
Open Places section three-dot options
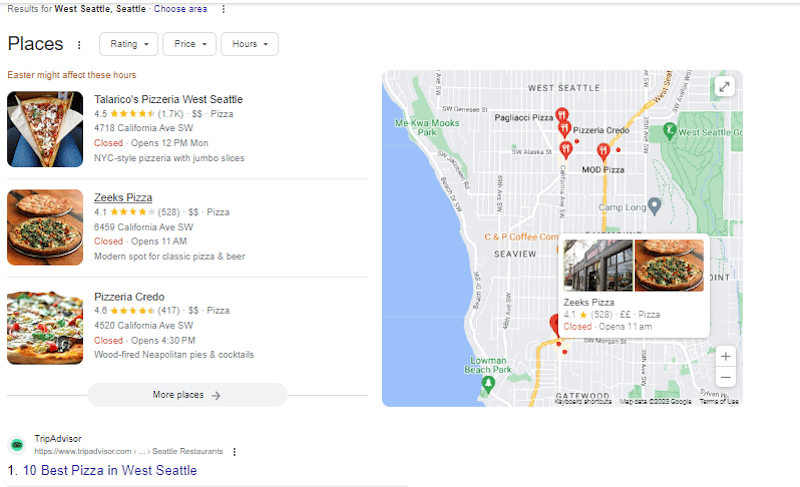tap(80, 45)
